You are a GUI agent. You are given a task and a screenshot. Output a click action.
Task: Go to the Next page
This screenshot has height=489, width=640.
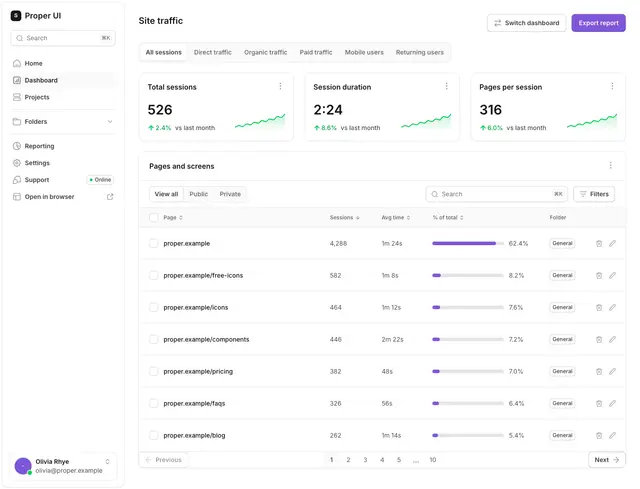[x=607, y=460]
